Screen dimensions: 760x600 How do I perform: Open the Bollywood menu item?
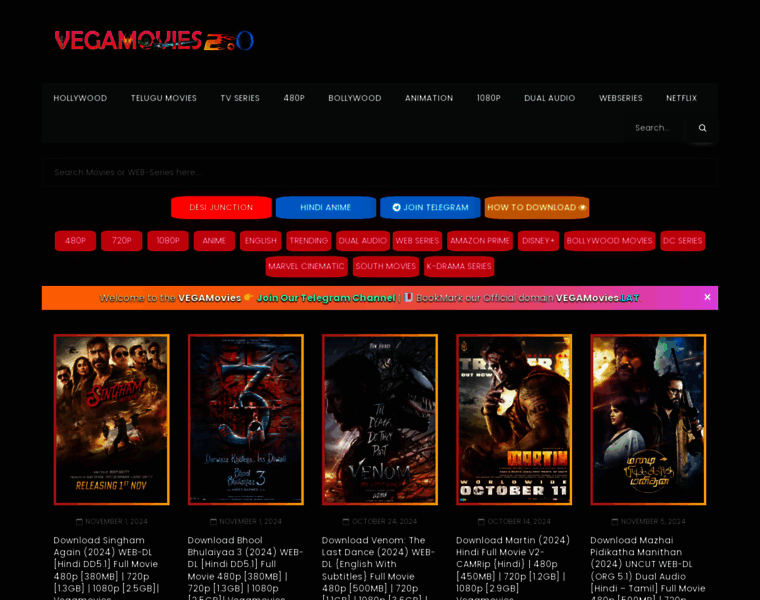click(355, 98)
